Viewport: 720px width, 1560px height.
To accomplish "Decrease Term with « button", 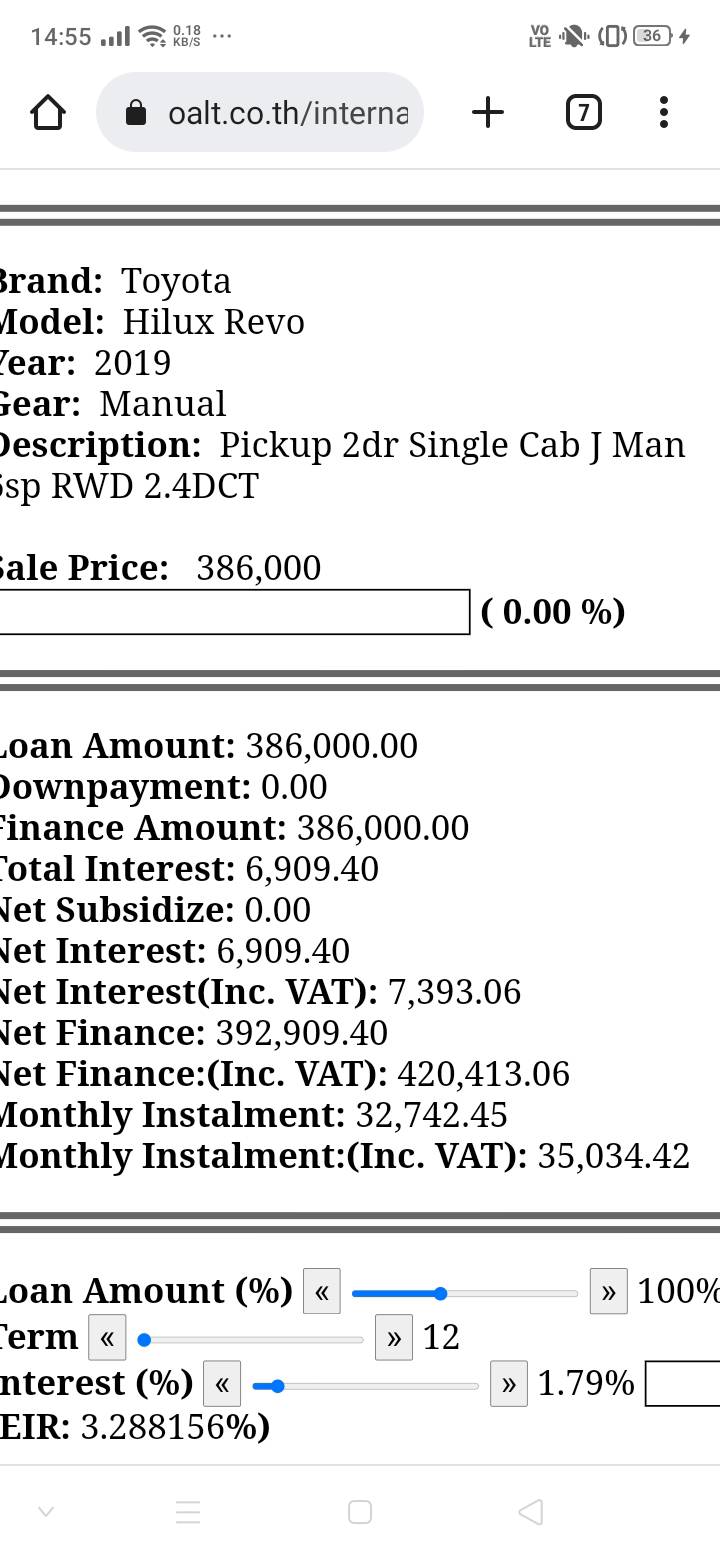I will [107, 1338].
